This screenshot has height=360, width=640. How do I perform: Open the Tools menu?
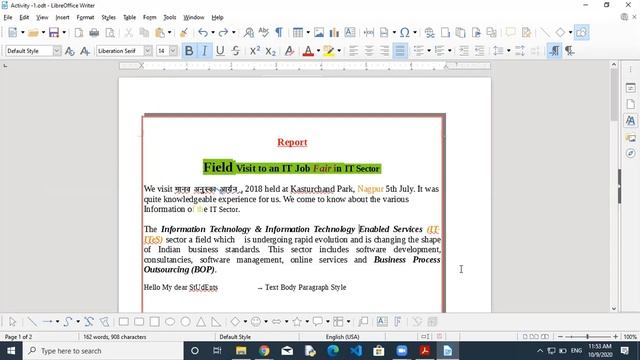point(170,18)
